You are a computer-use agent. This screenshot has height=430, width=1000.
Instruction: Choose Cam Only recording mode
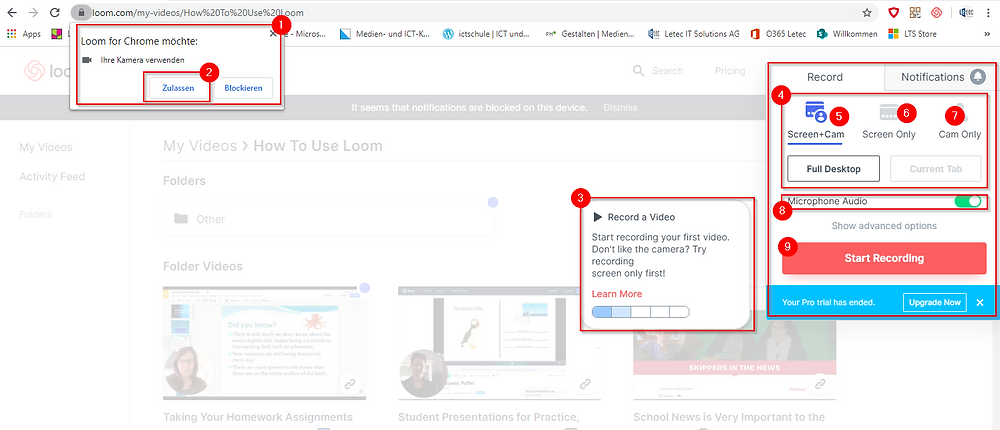960,121
